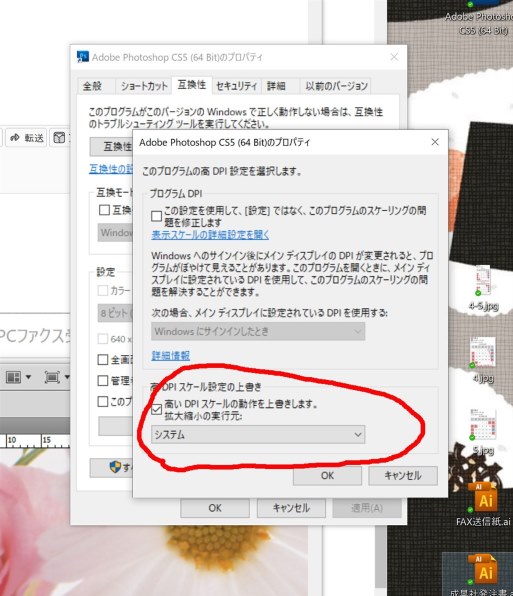Close the back Properties window
The image size is (513, 596).
click(x=394, y=57)
